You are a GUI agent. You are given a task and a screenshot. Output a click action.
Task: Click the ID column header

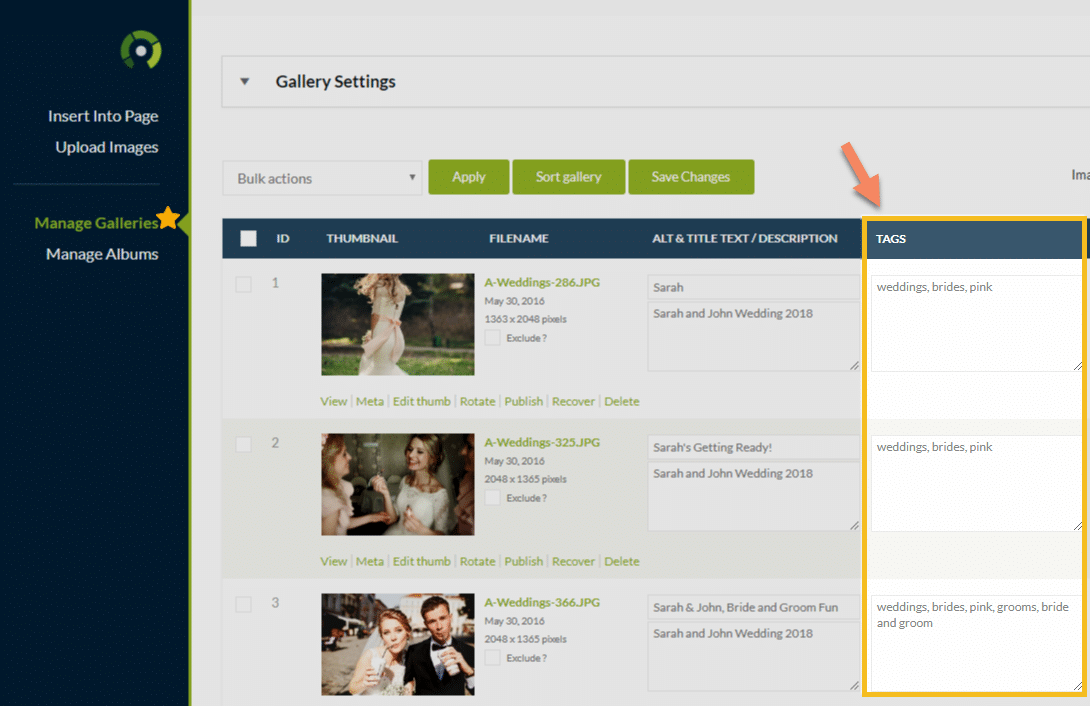(x=283, y=238)
